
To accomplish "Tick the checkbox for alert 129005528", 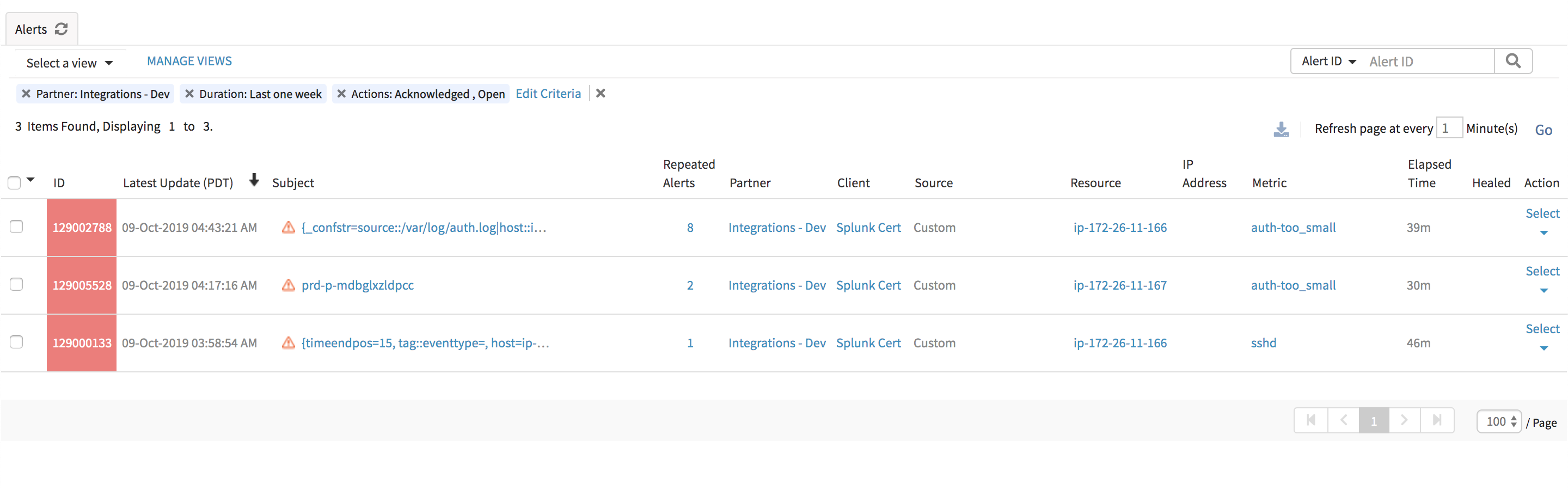I will [16, 285].
